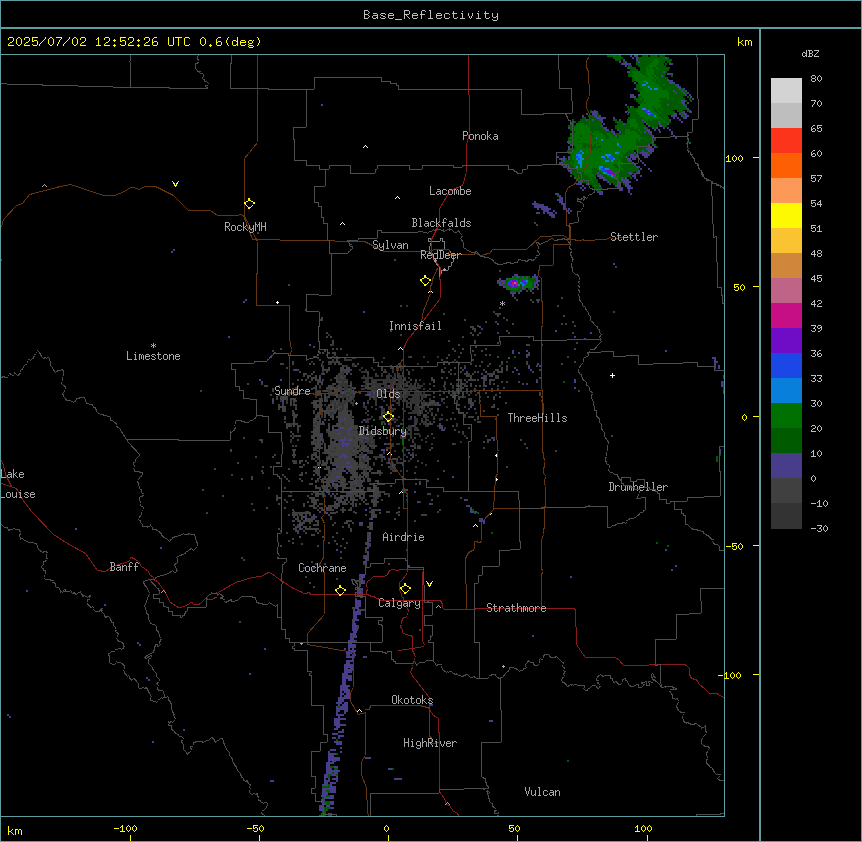Viewport: 862px width, 842px height.
Task: Pick the blue 33-36 dBZ legend swatch
Action: pyautogui.click(x=786, y=365)
